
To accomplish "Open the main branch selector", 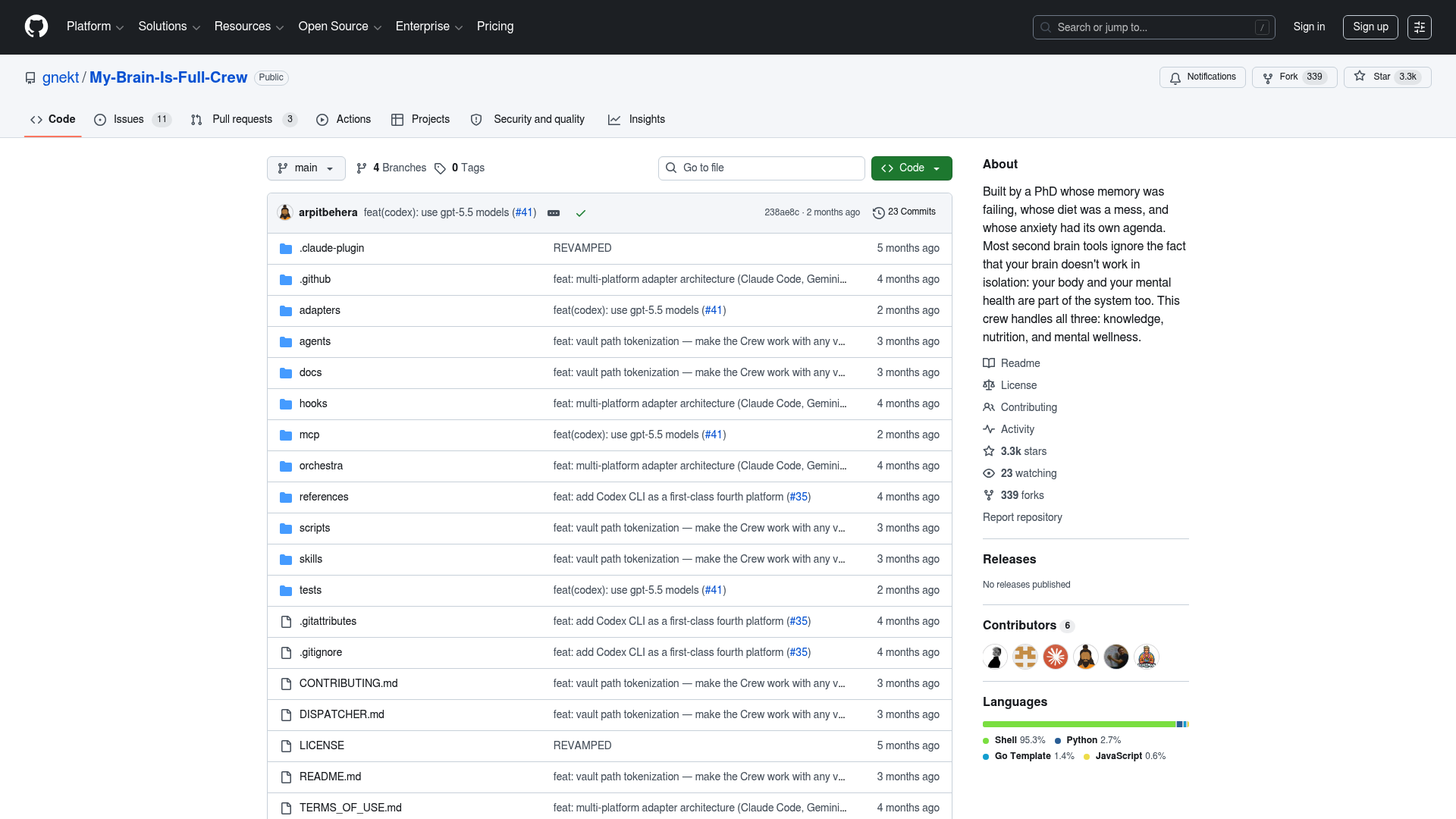I will [x=306, y=168].
